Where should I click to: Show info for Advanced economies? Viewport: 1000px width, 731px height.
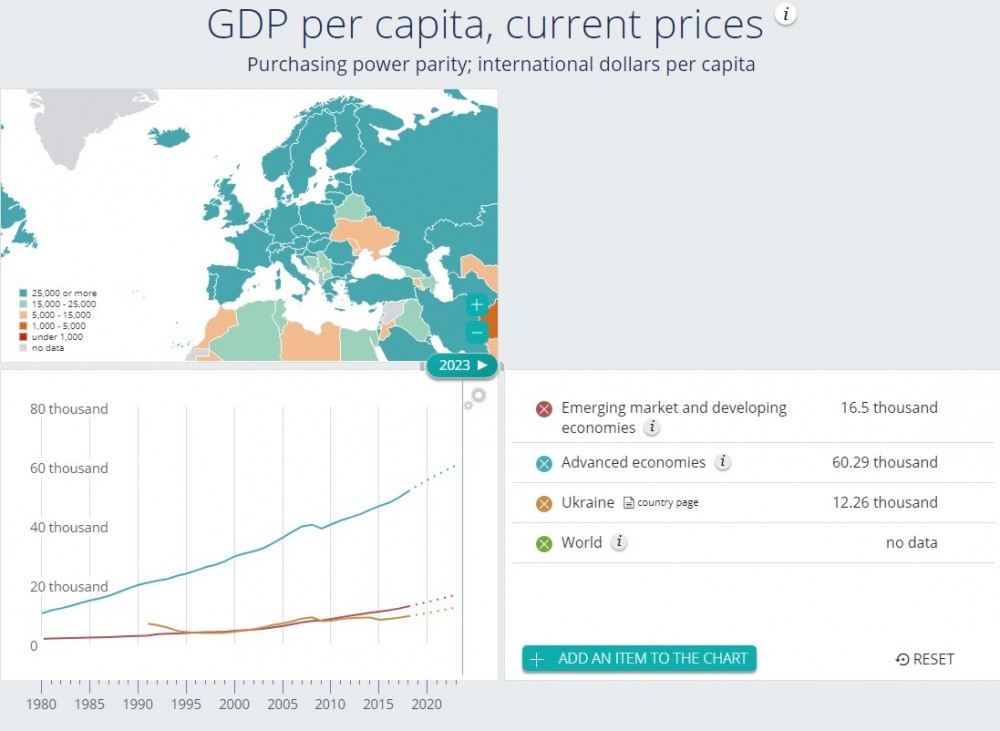(722, 462)
